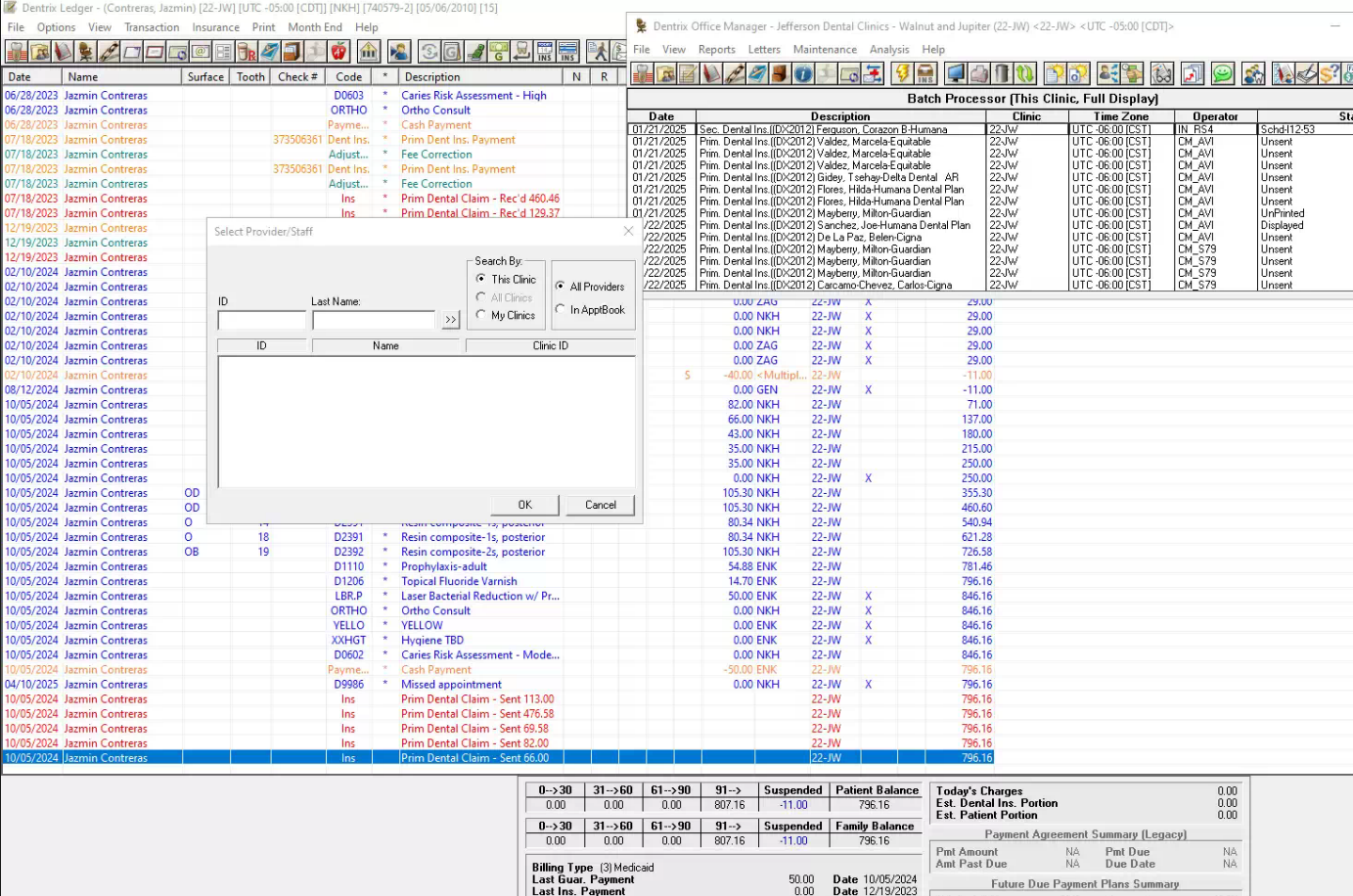The width and height of the screenshot is (1353, 896).
Task: Click Cancel in Select Provider/Staff dialog
Action: click(x=601, y=505)
